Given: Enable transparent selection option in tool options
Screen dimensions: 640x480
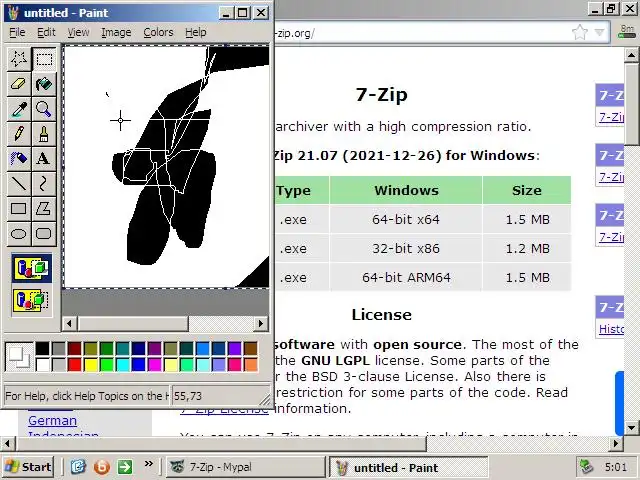Looking at the screenshot, I should pyautogui.click(x=32, y=300).
